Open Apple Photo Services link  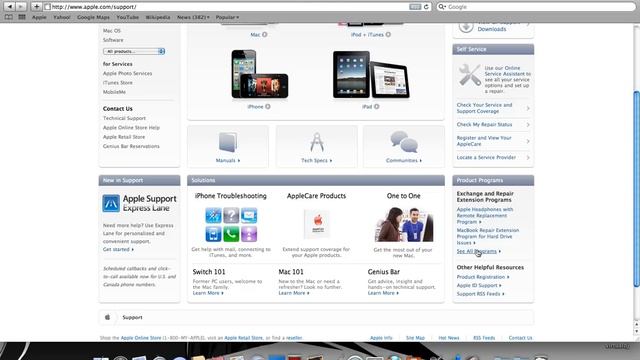coord(127,73)
